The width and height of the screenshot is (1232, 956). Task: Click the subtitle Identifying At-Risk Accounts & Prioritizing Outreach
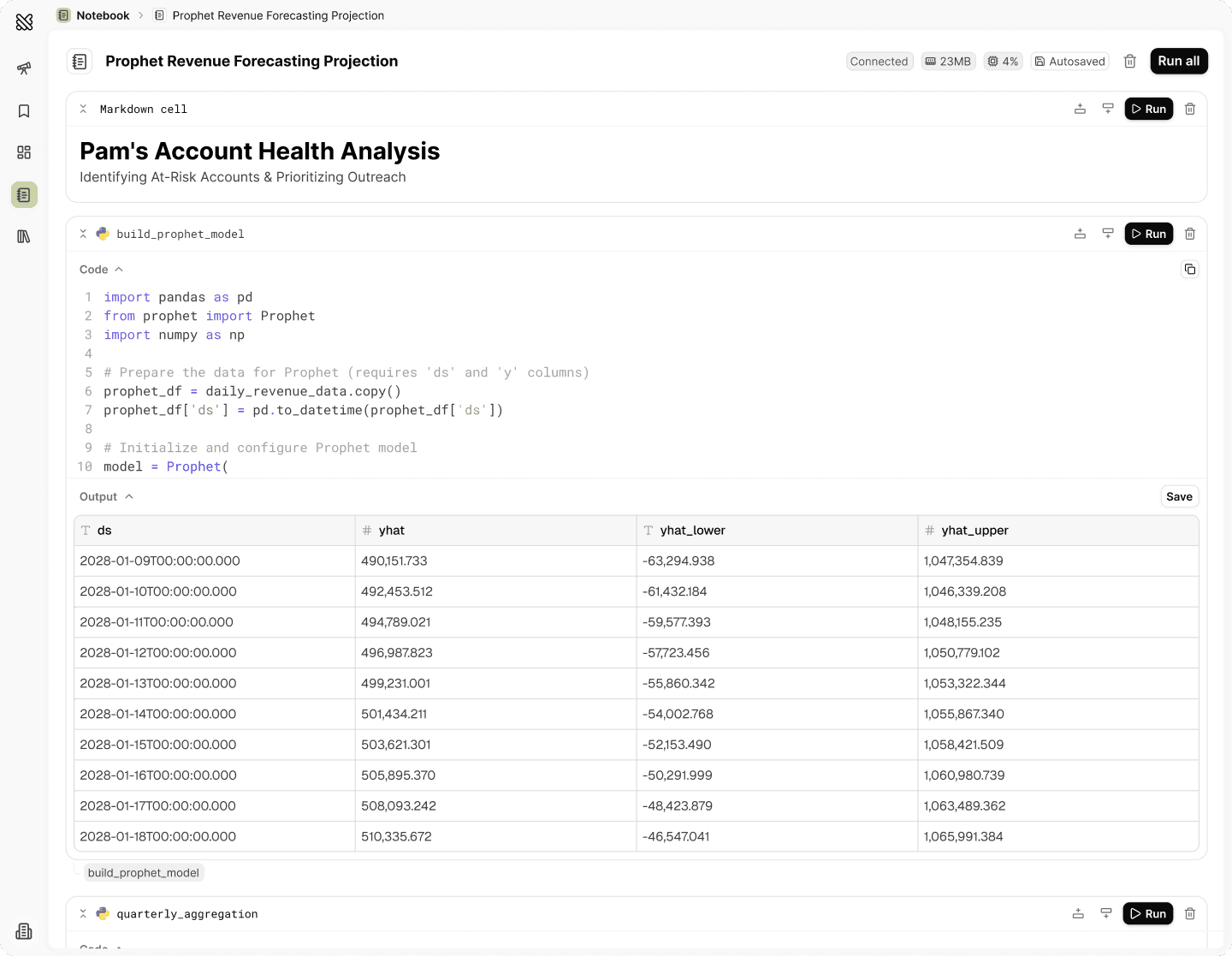coord(243,177)
